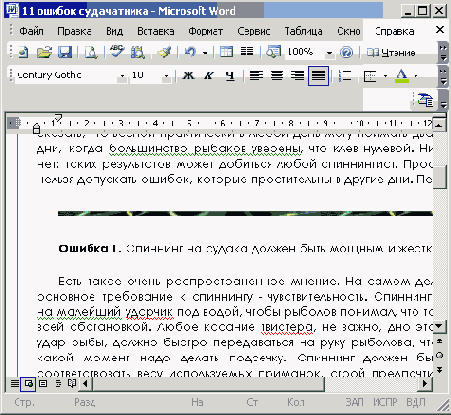Open Select Browse Object circle button
This screenshot has height=415, width=451.
pyautogui.click(x=439, y=356)
